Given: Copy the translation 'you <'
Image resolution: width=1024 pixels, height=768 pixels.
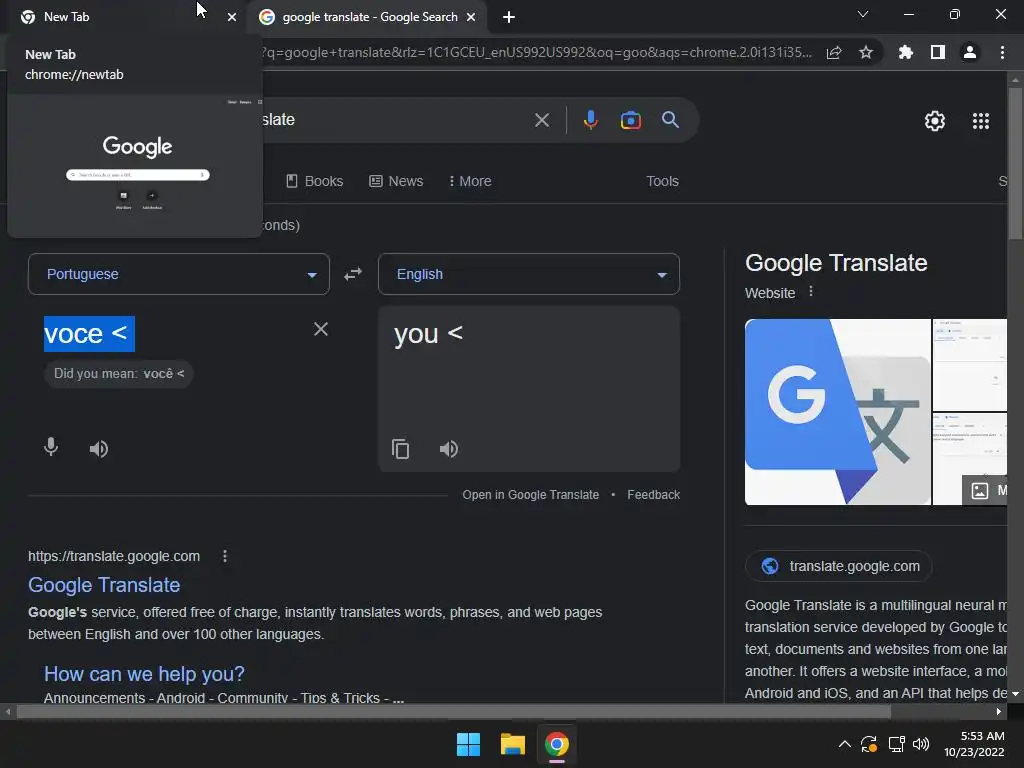Looking at the screenshot, I should (400, 449).
